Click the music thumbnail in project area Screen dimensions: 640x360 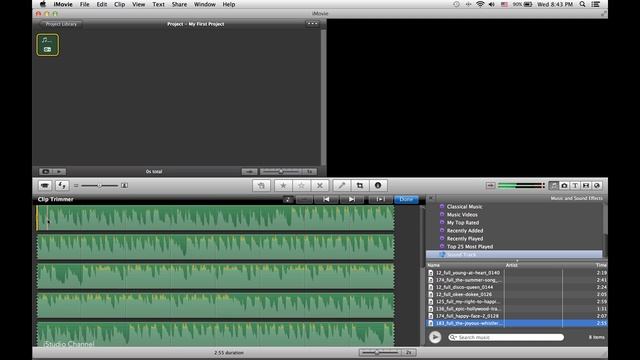click(47, 44)
